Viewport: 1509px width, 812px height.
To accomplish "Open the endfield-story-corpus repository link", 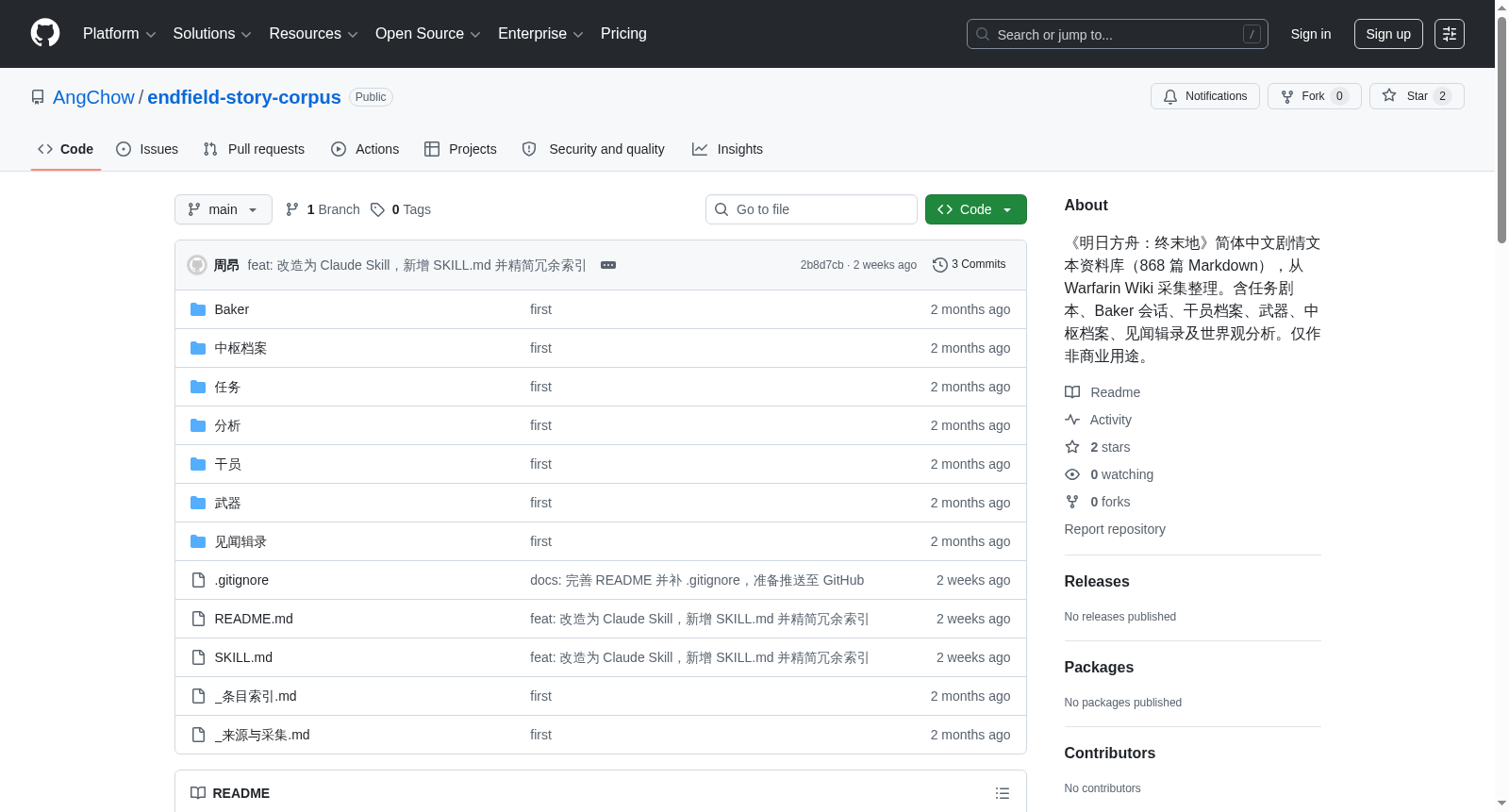I will tap(244, 97).
